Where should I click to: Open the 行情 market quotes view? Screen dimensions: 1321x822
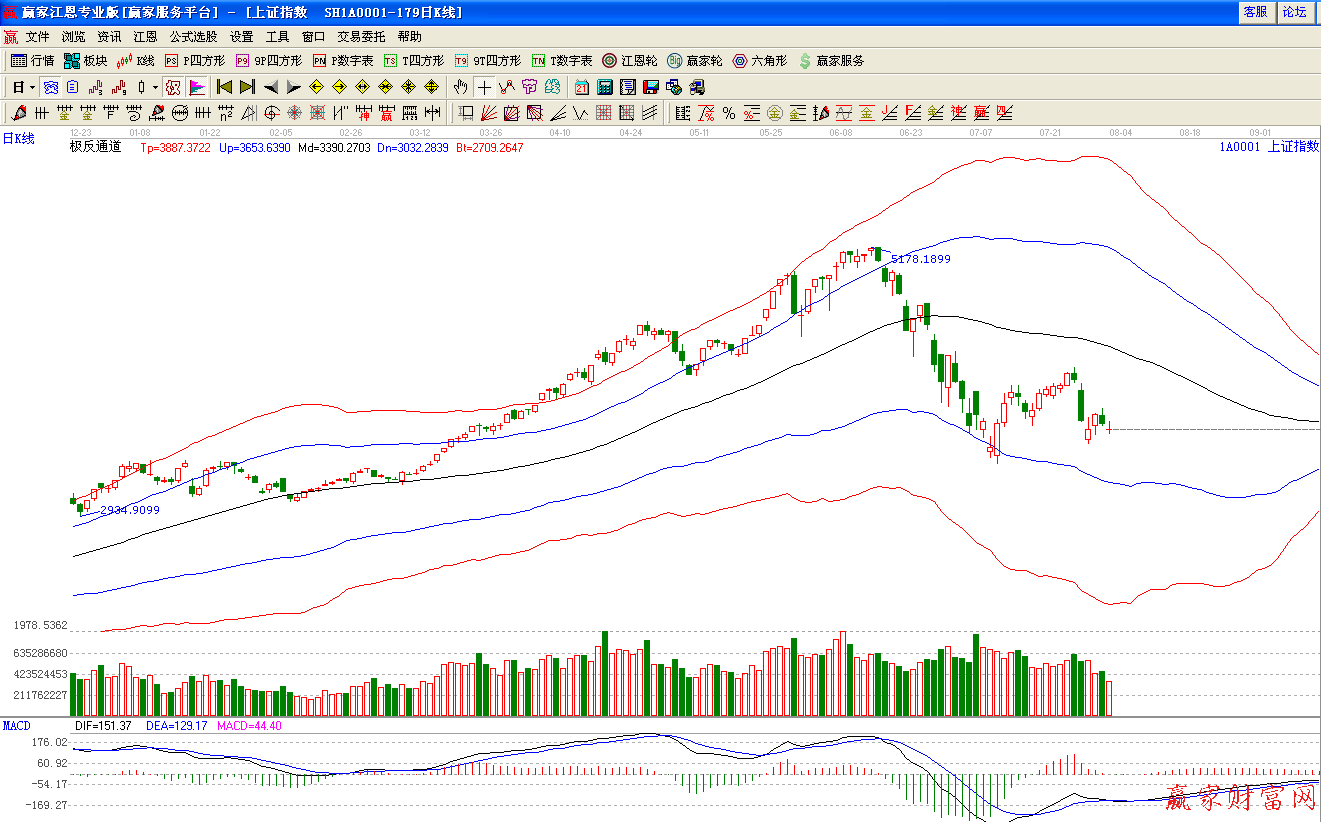click(x=32, y=61)
